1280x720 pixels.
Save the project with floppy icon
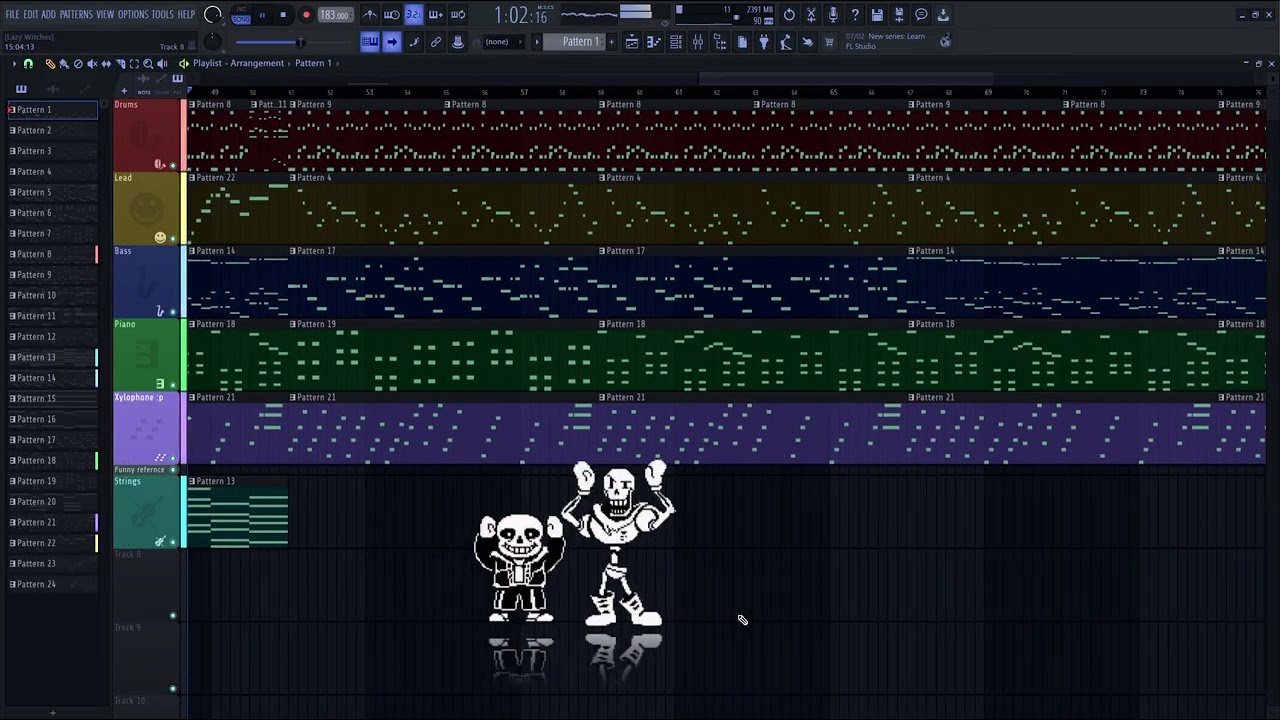(x=877, y=15)
